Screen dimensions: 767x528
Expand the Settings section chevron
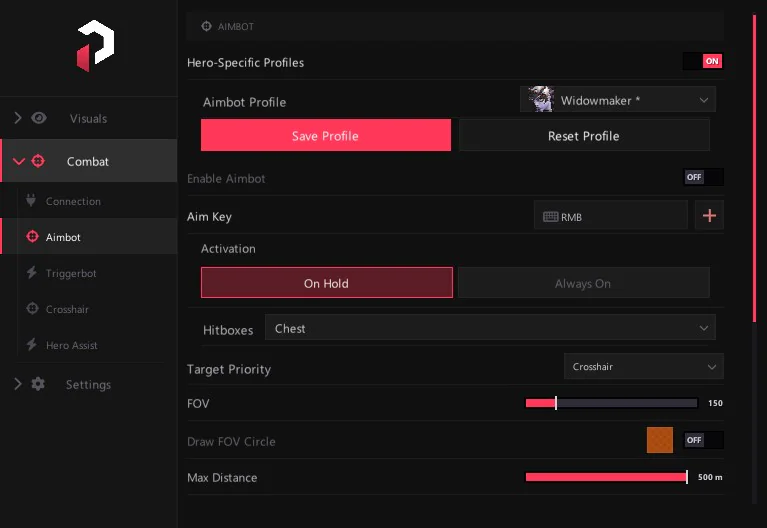coord(18,384)
